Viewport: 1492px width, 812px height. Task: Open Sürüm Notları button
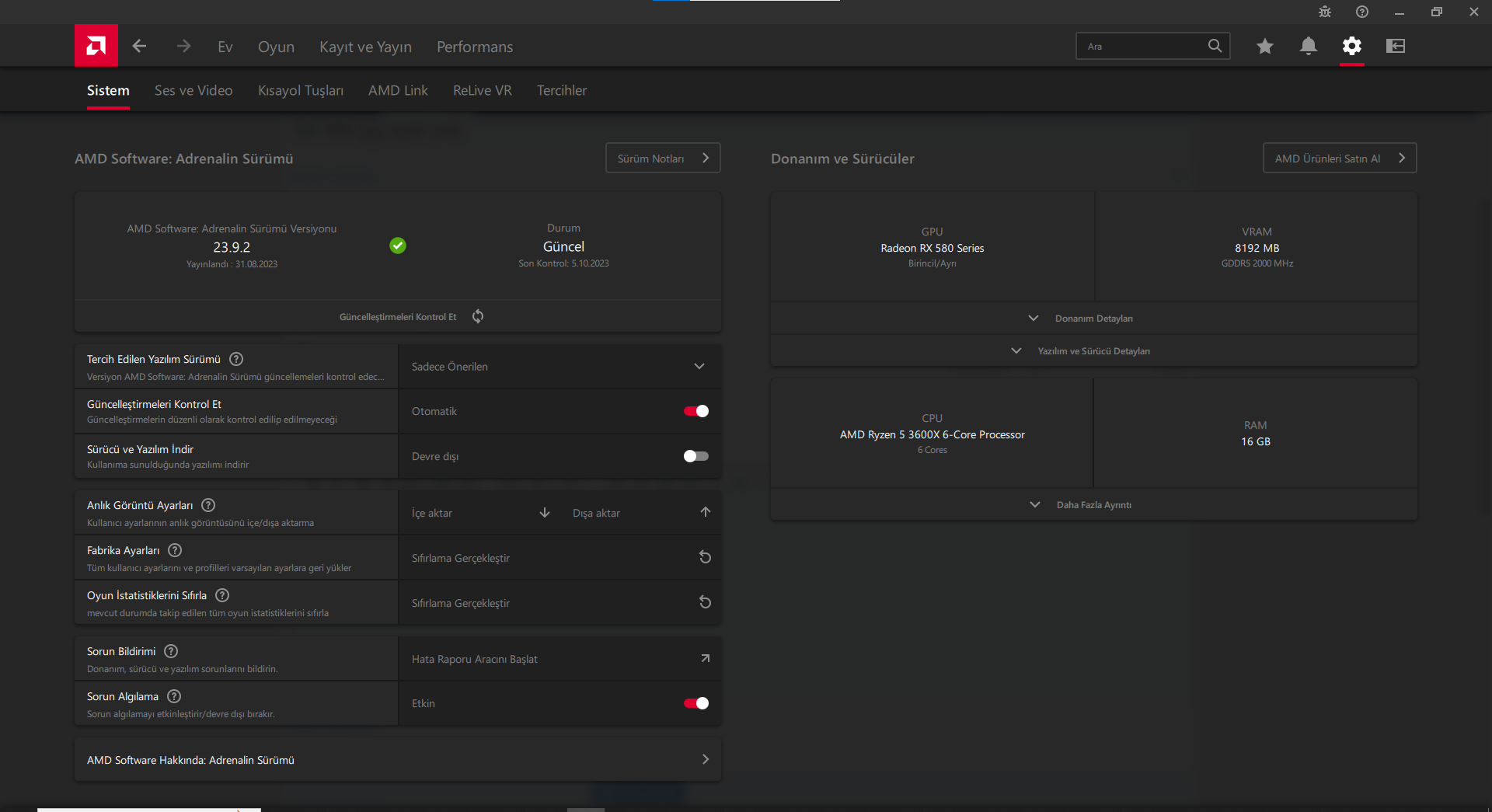(x=663, y=158)
